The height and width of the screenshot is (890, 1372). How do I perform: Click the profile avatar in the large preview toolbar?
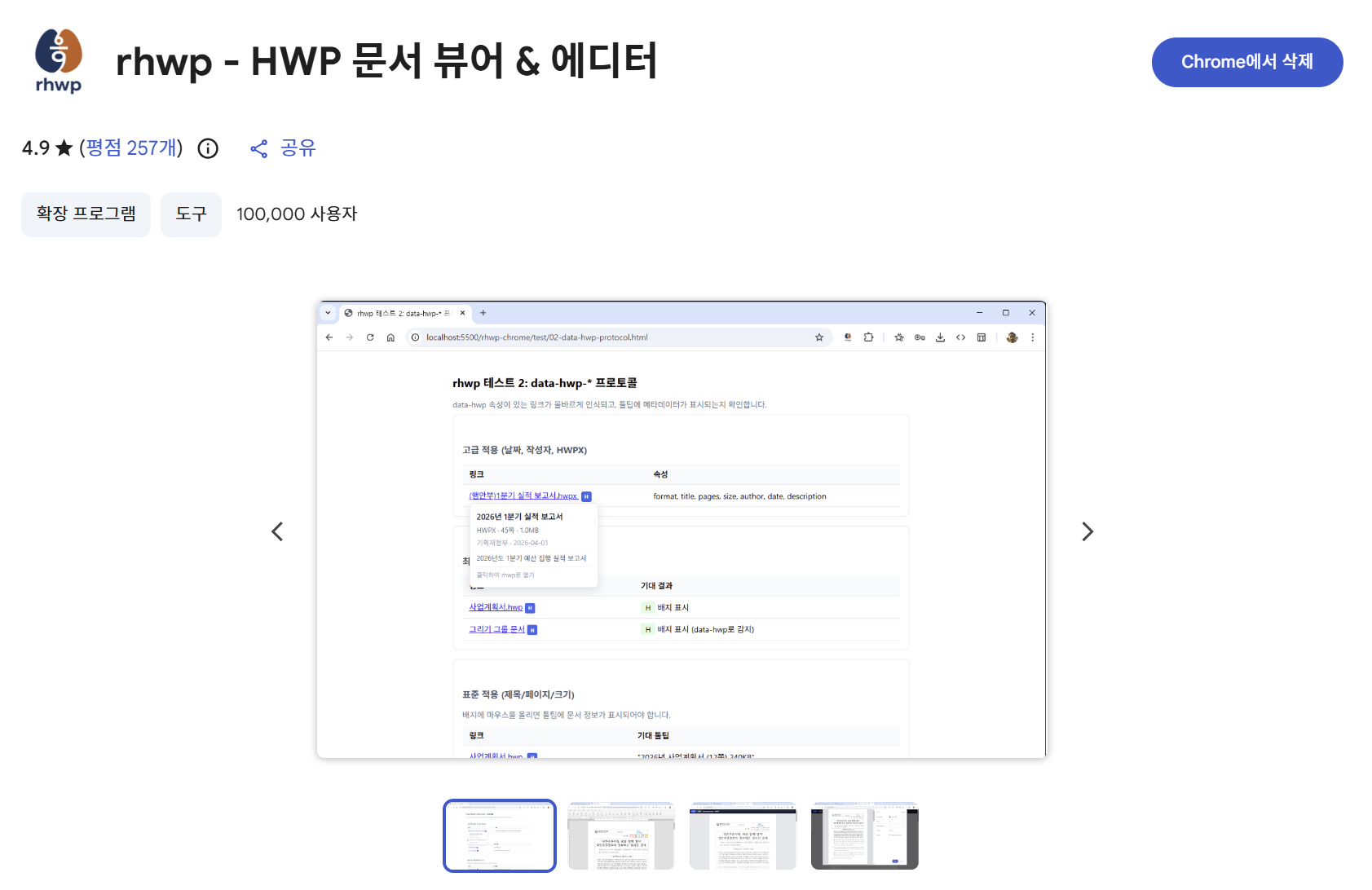pos(1012,337)
